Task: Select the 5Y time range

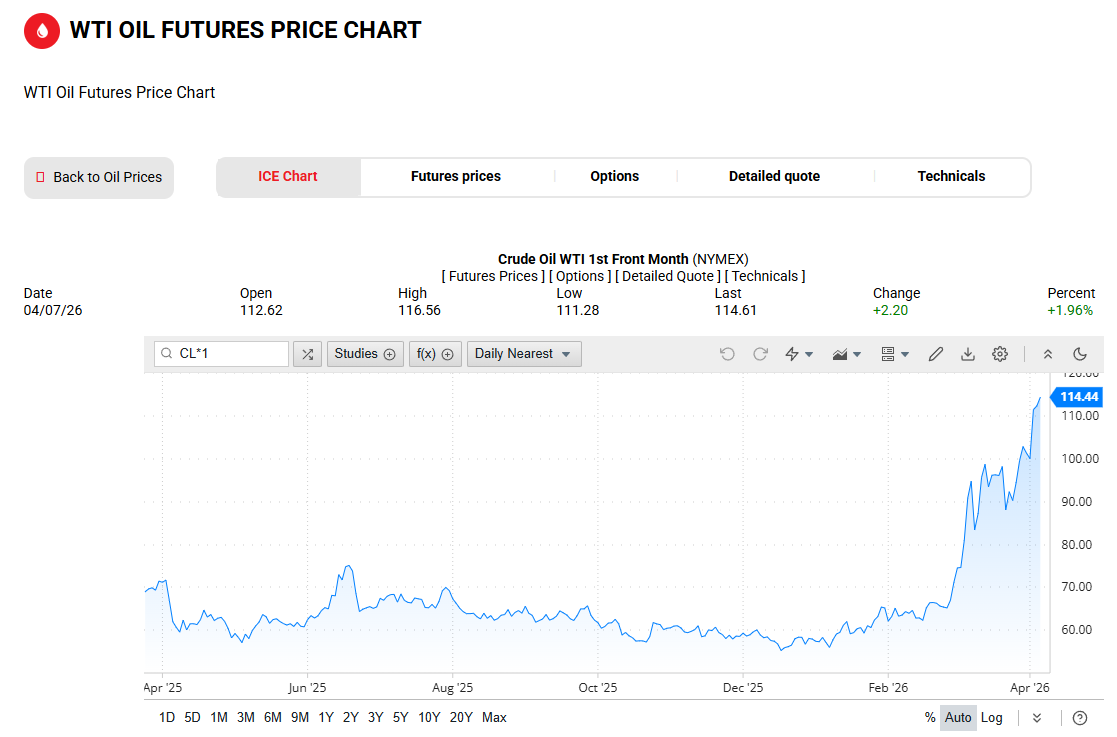Action: 400,718
